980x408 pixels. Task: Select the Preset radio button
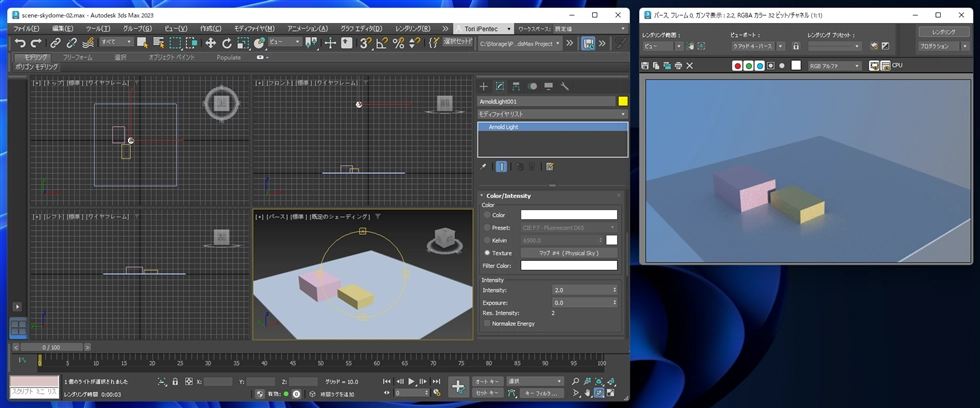(x=488, y=228)
